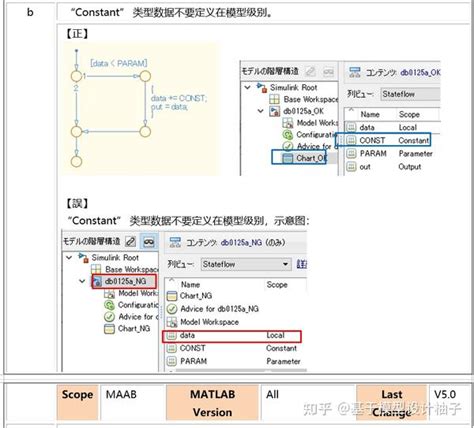The height and width of the screenshot is (428, 474).
Task: Open Stateflow column view dropdown in db0125a_OK pane
Action: (x=410, y=94)
